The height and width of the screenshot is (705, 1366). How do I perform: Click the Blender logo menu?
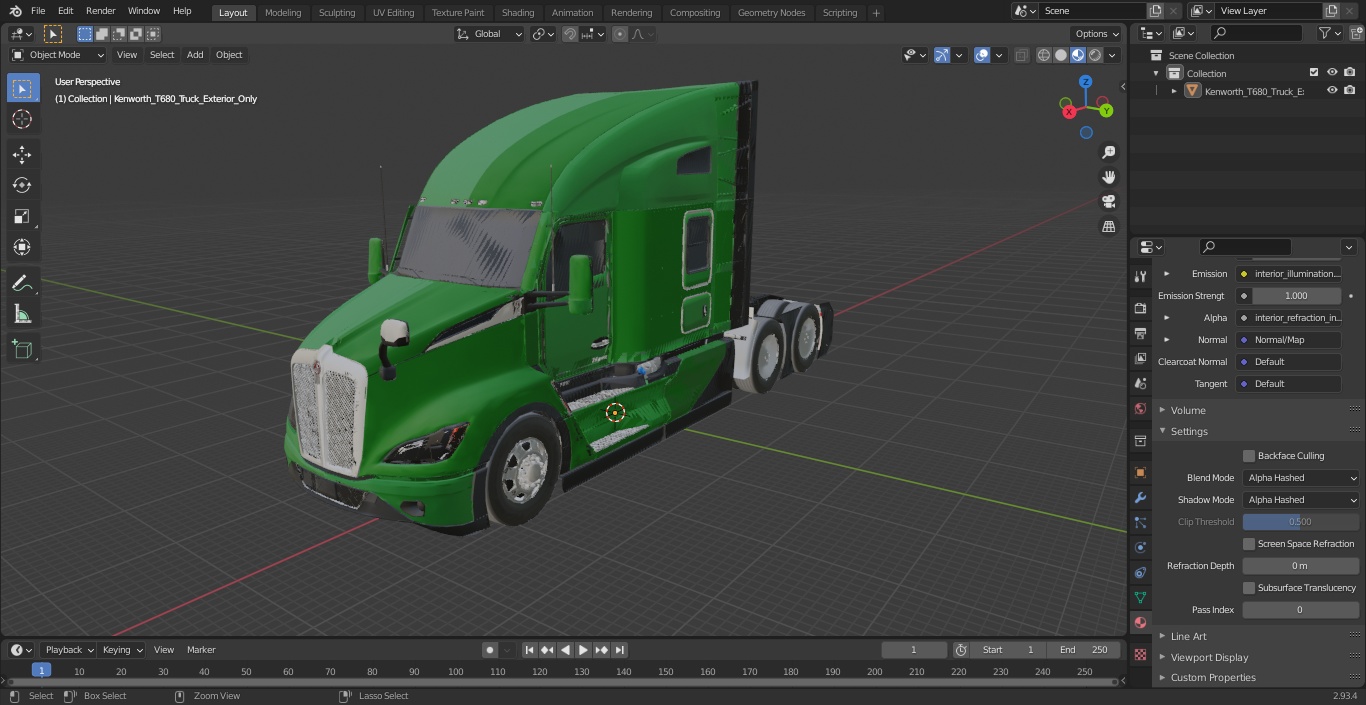tap(14, 11)
